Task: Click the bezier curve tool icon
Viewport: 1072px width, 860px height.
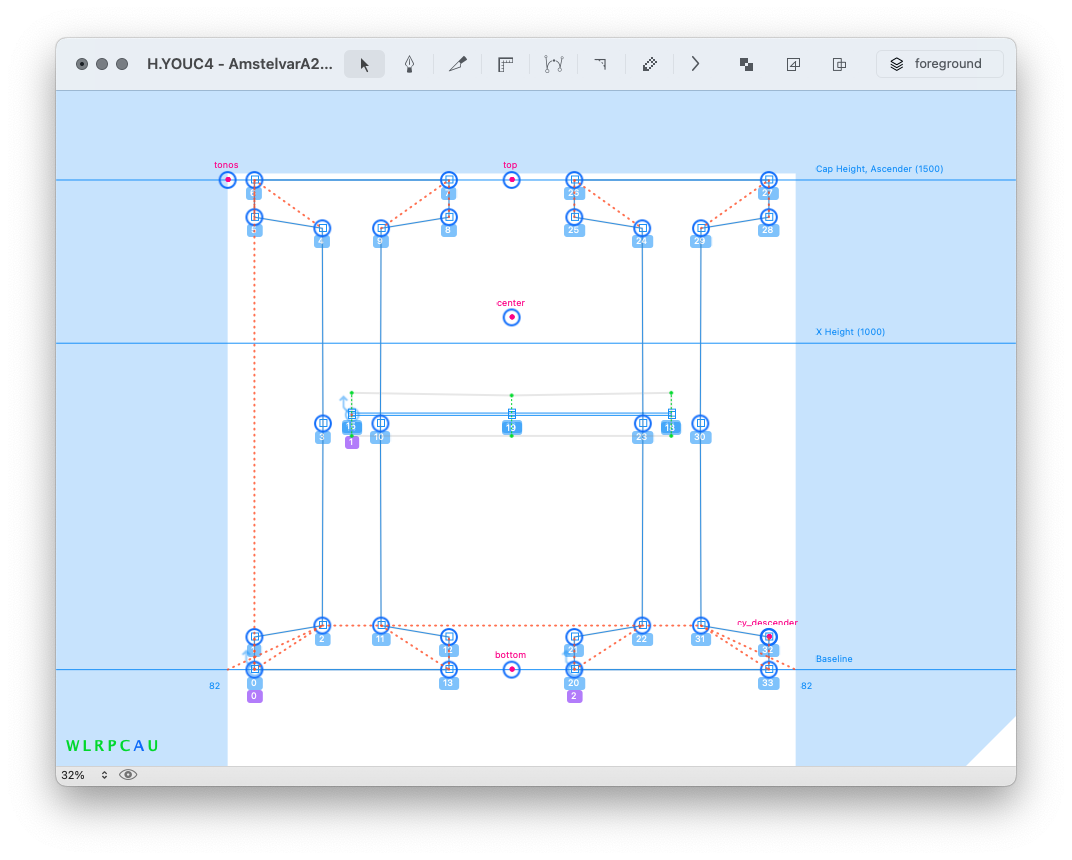Action: coord(553,64)
